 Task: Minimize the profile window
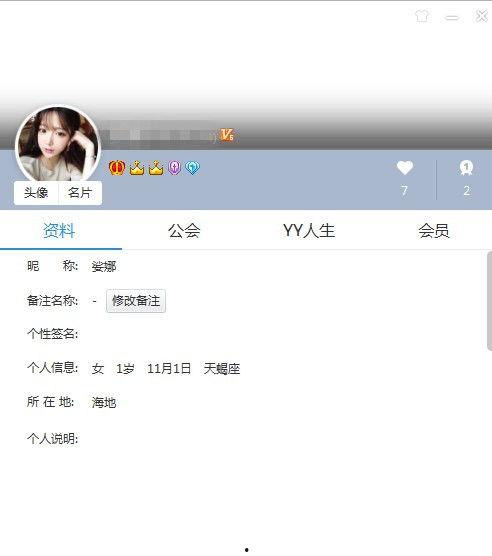[x=452, y=17]
